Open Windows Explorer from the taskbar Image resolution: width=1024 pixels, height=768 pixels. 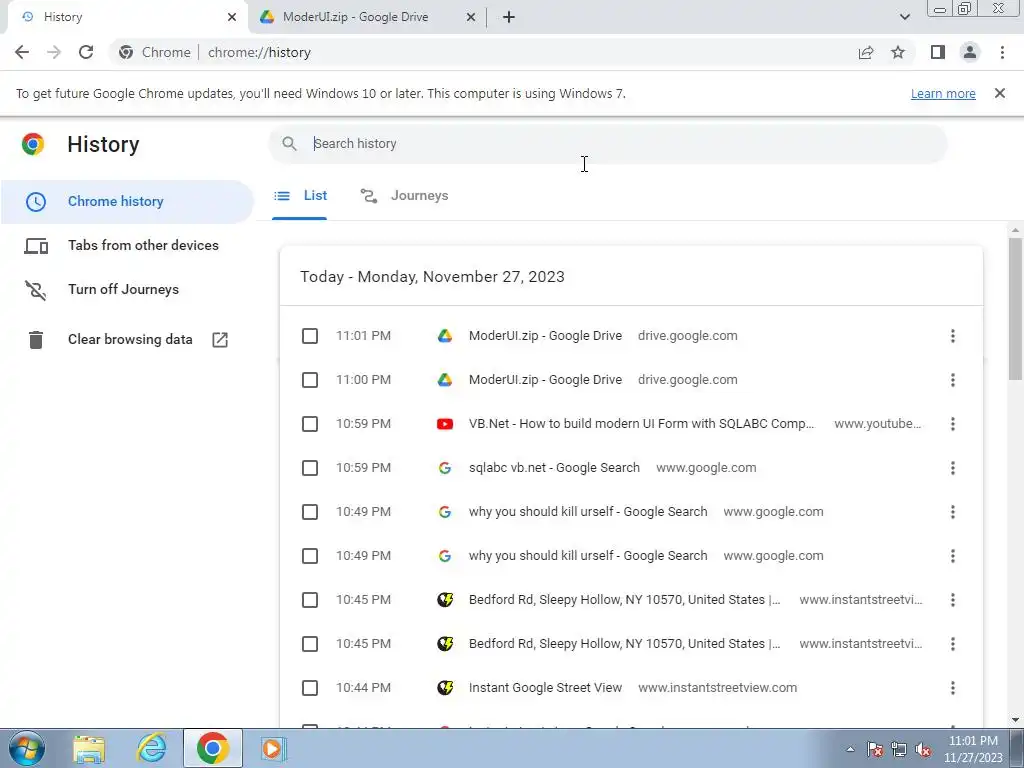89,748
